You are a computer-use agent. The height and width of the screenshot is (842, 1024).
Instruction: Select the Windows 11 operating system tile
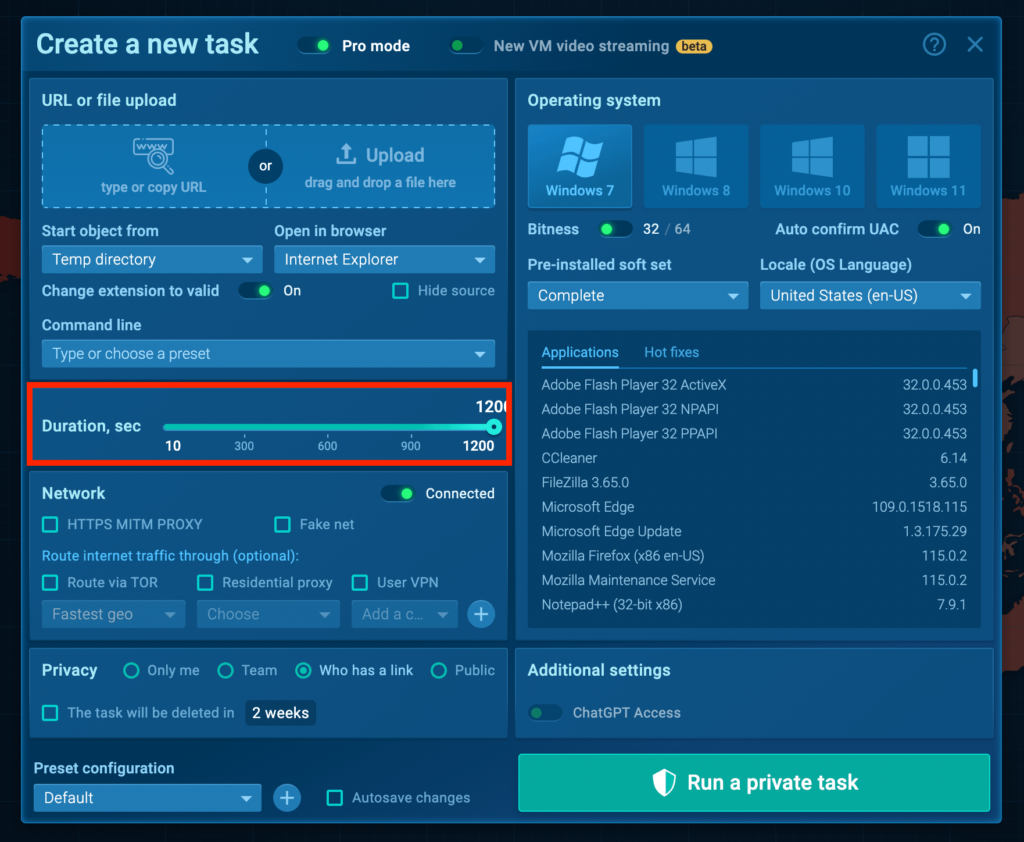(928, 166)
